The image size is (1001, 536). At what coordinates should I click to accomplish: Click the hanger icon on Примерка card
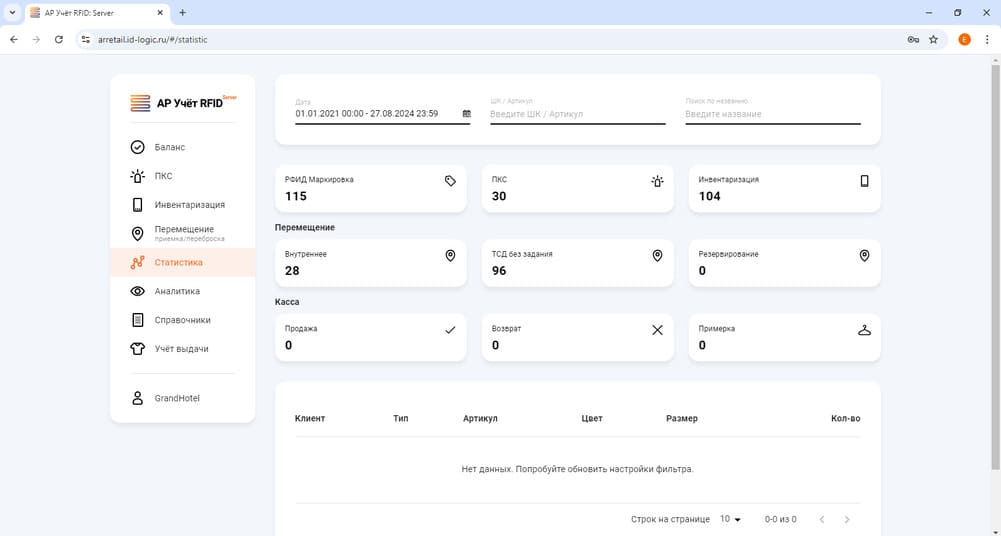[x=864, y=330]
